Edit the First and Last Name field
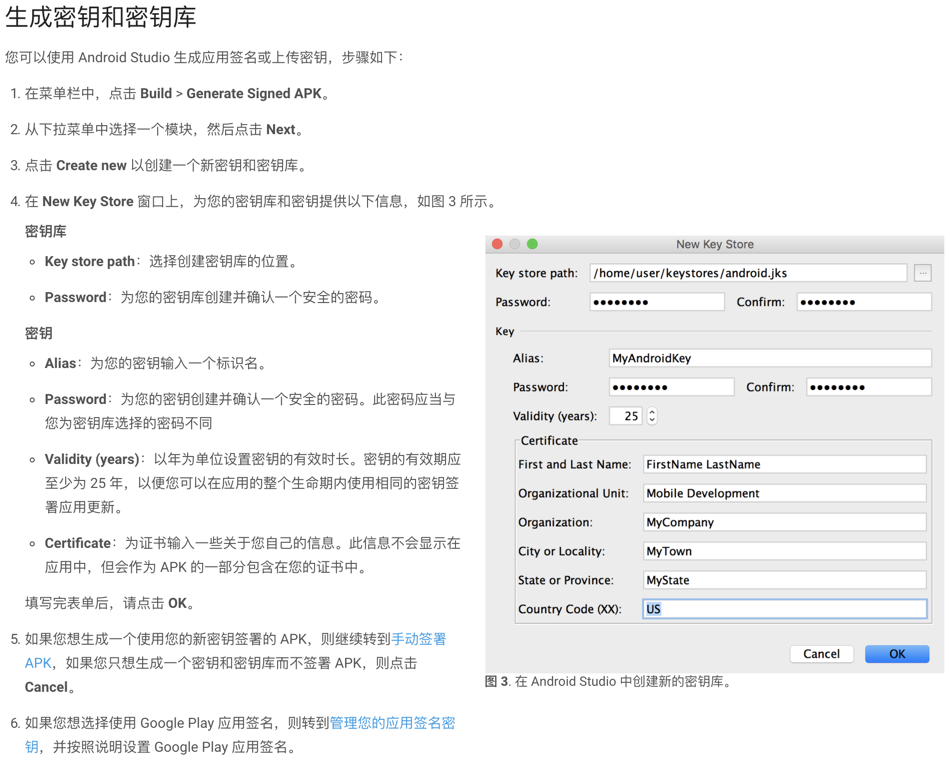The width and height of the screenshot is (951, 764). point(784,464)
